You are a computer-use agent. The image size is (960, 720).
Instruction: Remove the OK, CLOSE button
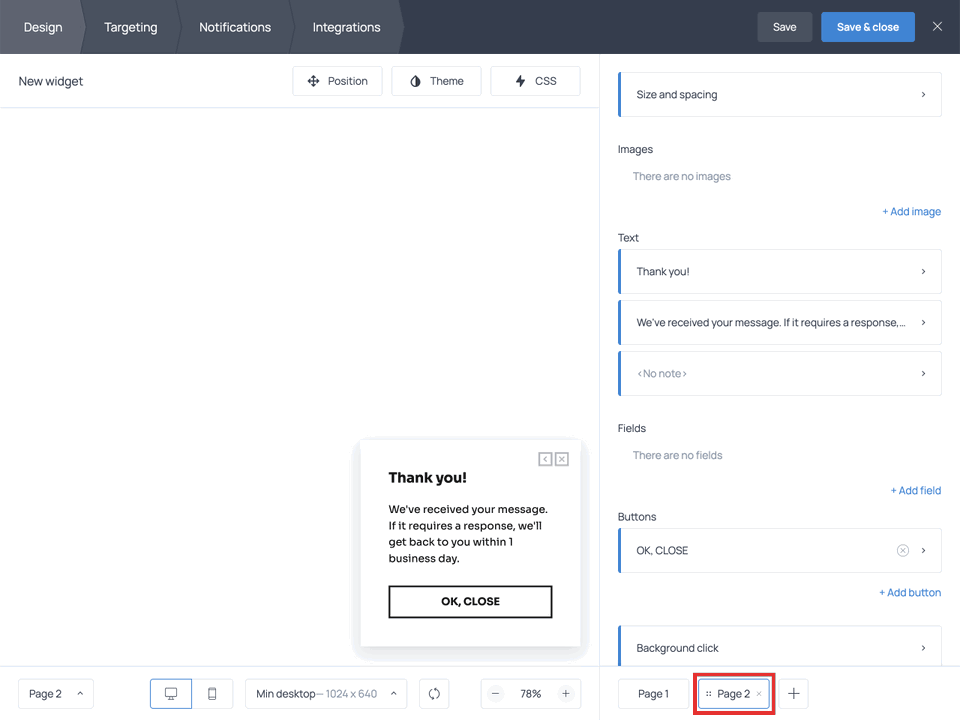[902, 551]
